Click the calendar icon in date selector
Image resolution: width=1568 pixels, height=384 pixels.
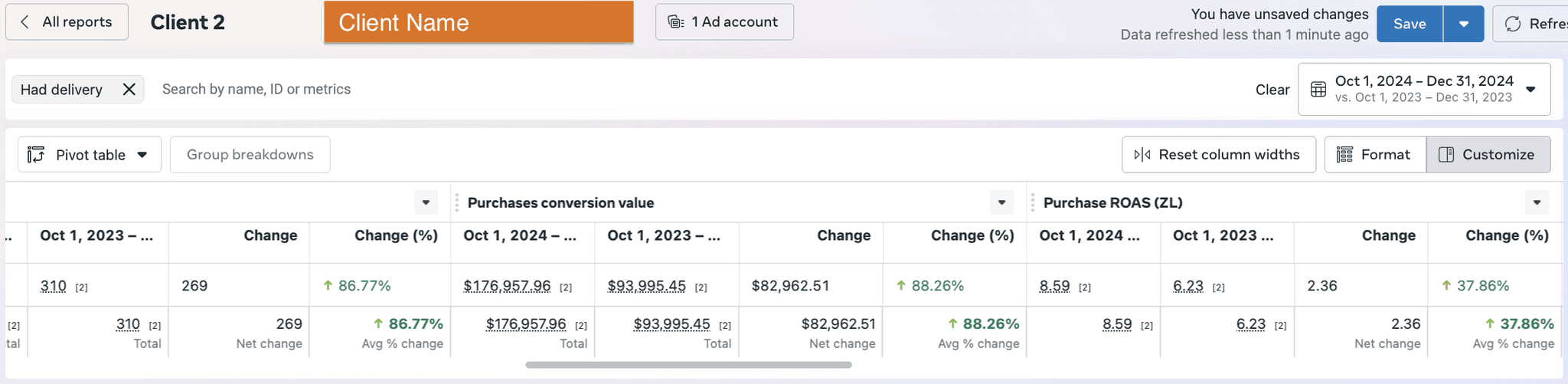coord(1318,90)
